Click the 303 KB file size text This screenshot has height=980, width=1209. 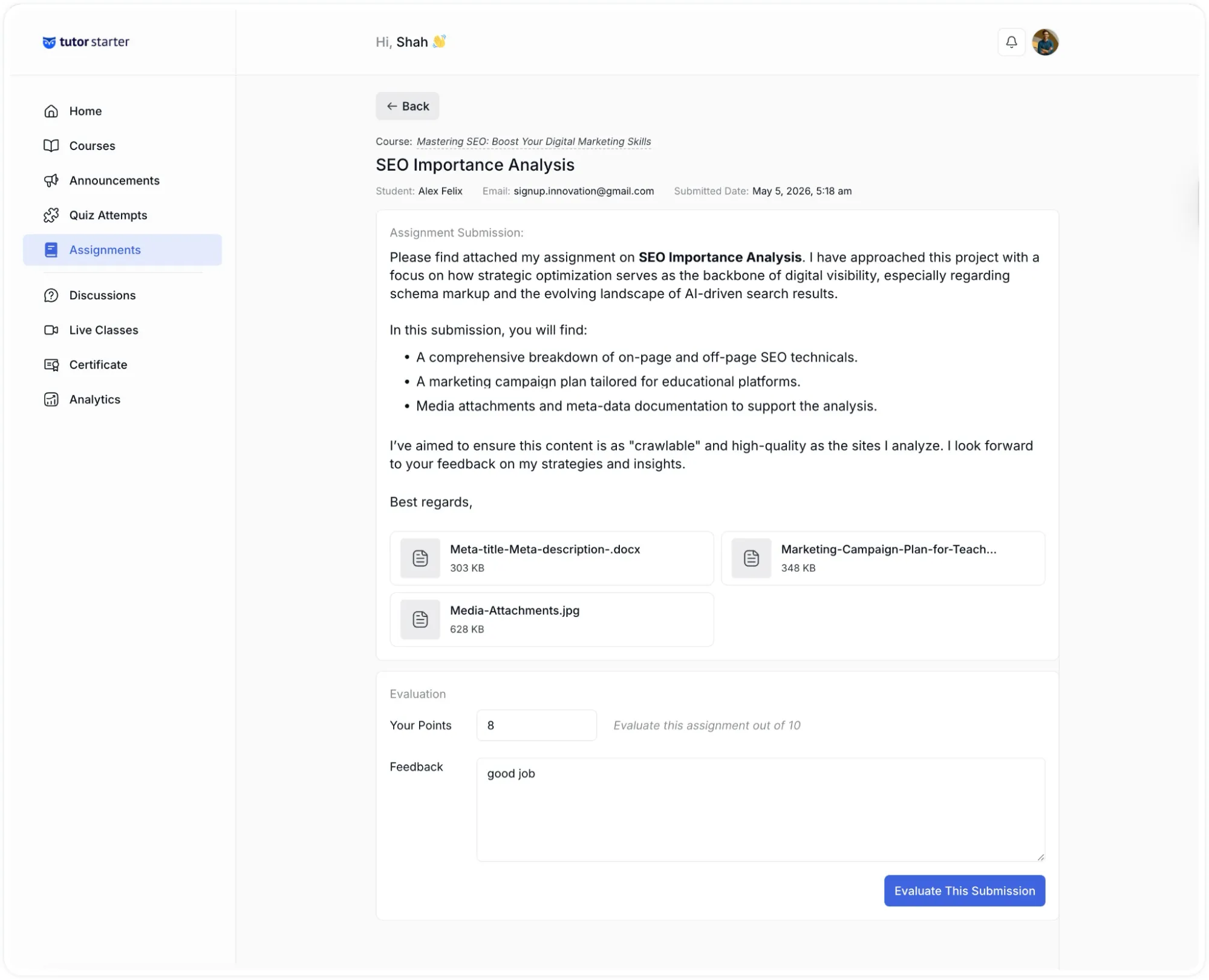(x=467, y=568)
